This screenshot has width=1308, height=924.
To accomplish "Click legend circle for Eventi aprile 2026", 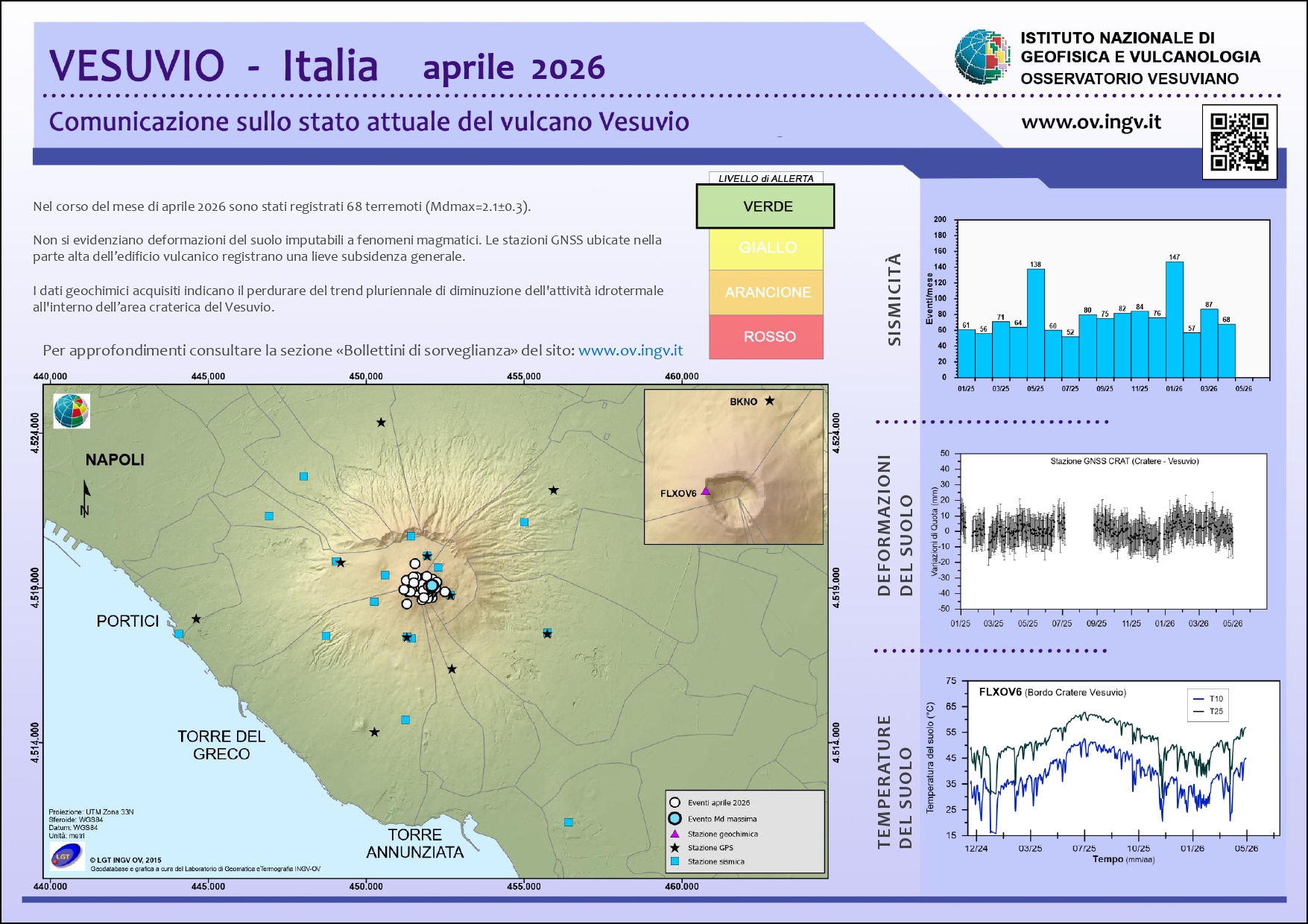I will click(674, 803).
